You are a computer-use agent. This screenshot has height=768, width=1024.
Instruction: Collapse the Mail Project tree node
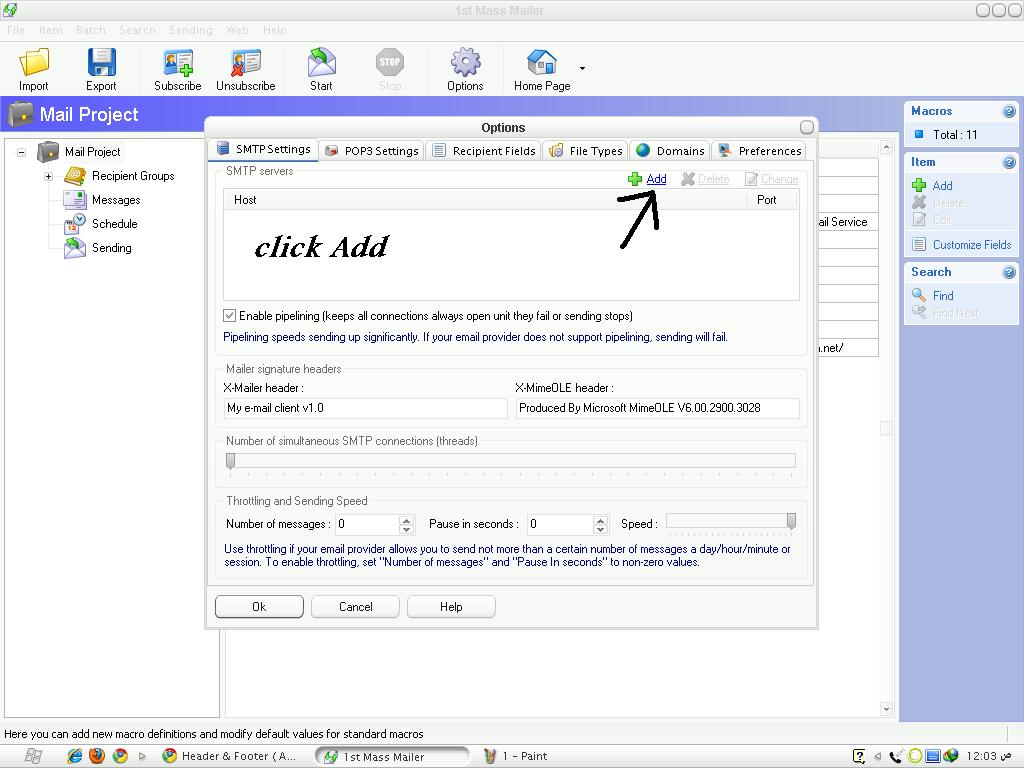[x=22, y=152]
